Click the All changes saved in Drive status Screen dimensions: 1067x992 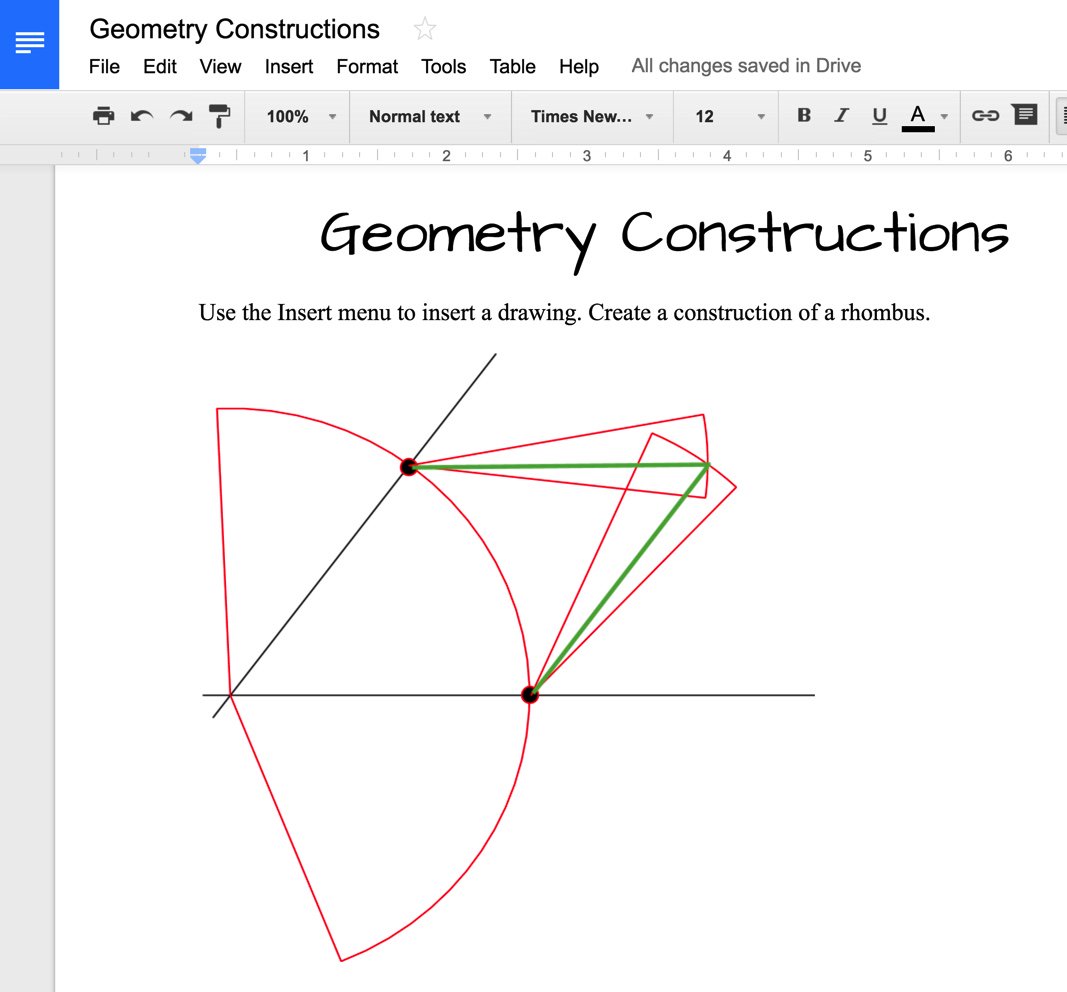746,66
